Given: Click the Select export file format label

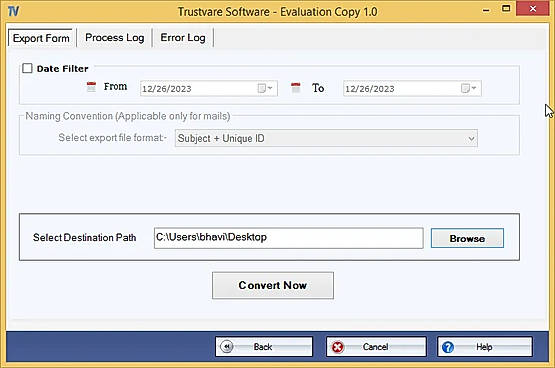Looking at the screenshot, I should point(112,137).
